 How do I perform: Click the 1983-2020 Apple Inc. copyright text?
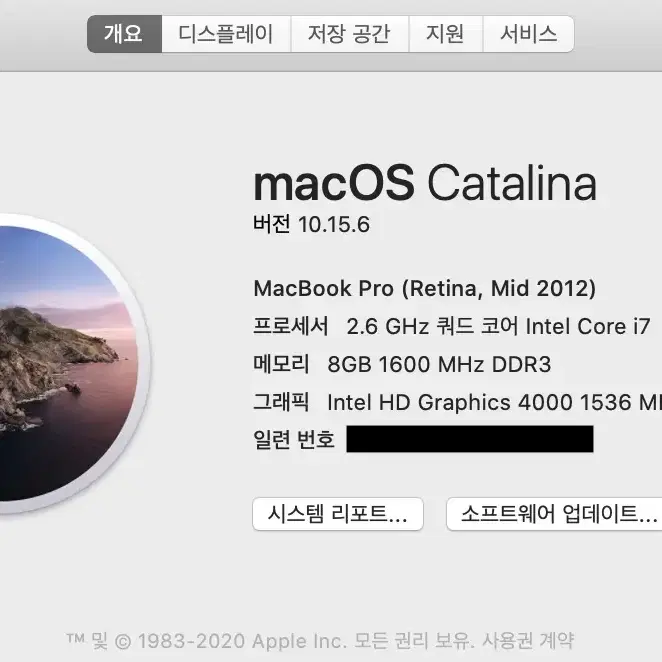click(x=242, y=641)
